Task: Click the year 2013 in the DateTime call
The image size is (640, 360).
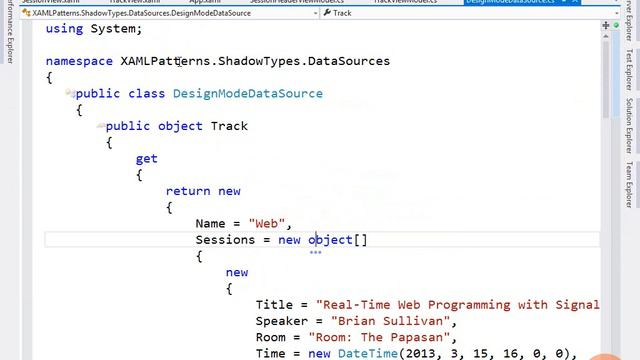Action: [x=420, y=353]
